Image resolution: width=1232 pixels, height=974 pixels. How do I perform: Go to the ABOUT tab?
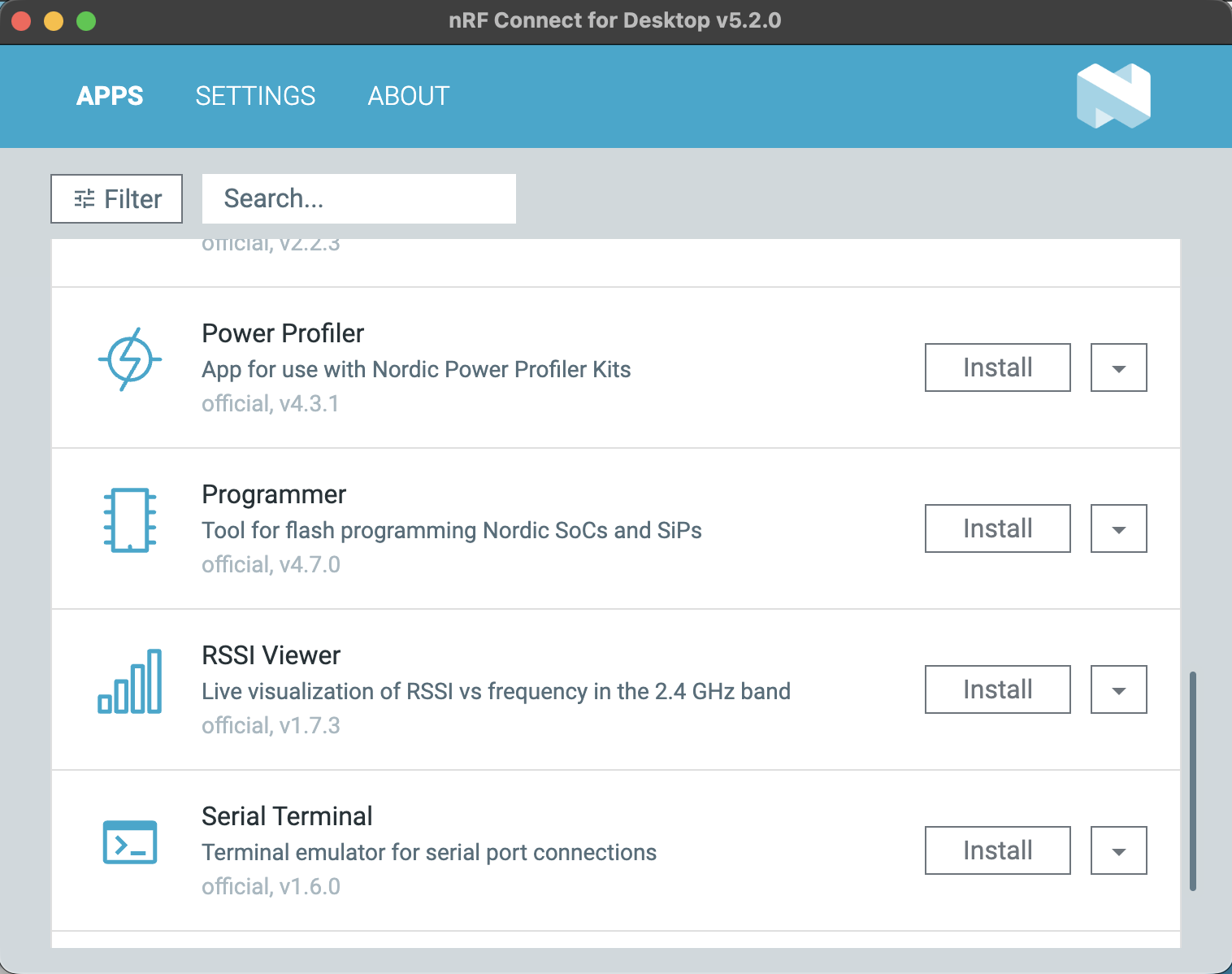(x=409, y=96)
